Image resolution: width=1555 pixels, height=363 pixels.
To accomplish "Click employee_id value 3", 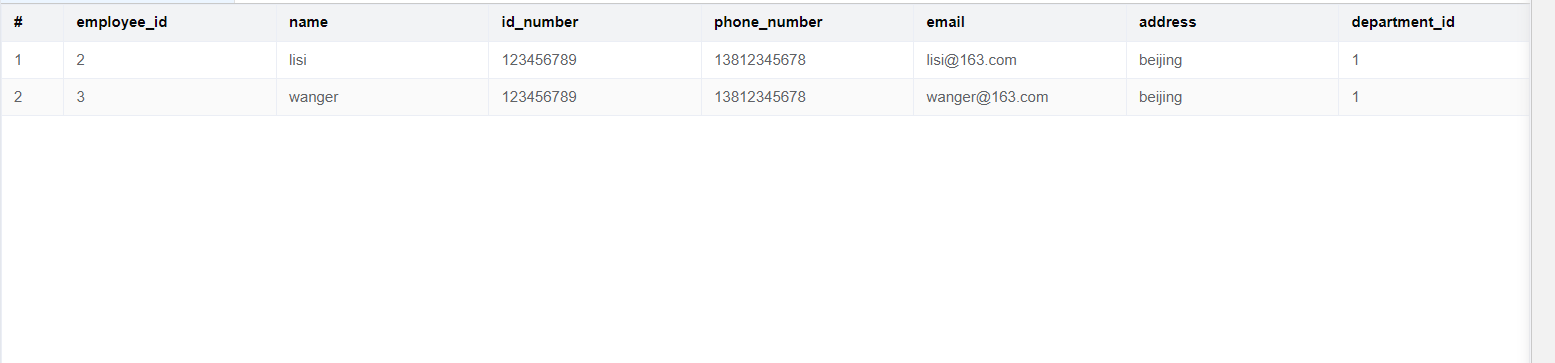I will coord(170,97).
